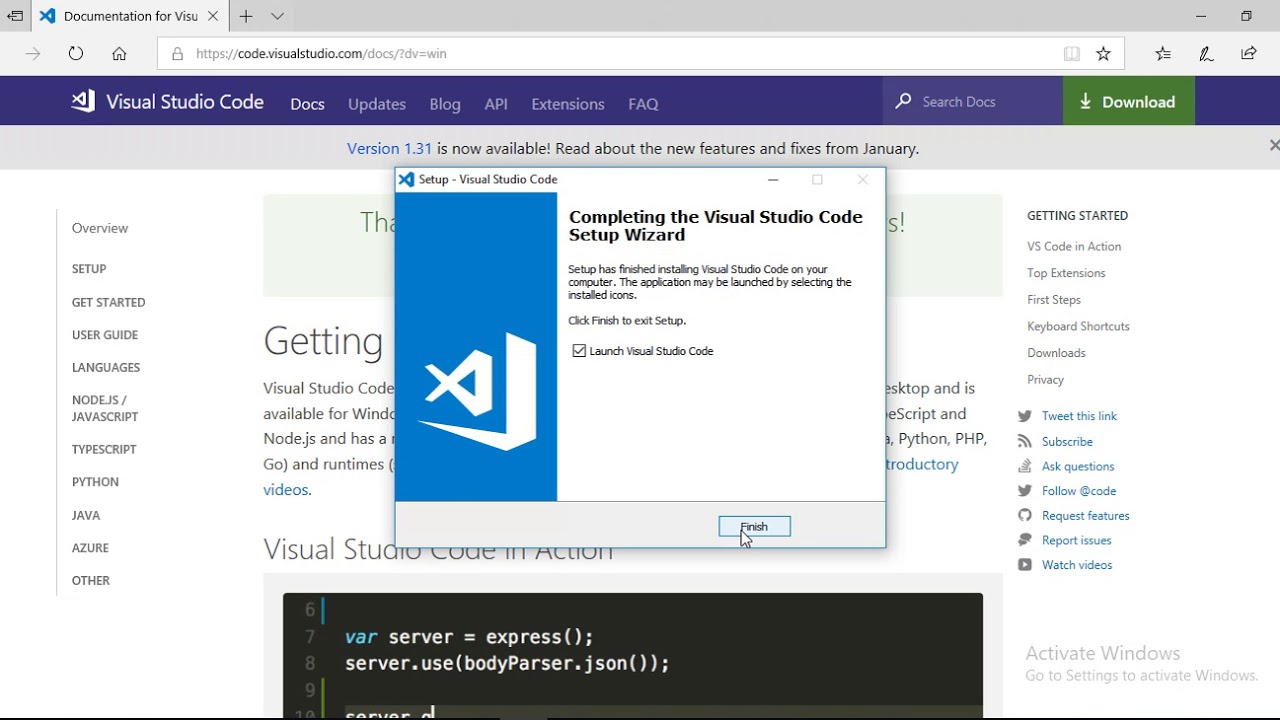1280x720 pixels.
Task: Click the Subscribe RSS link
Action: click(x=1067, y=442)
